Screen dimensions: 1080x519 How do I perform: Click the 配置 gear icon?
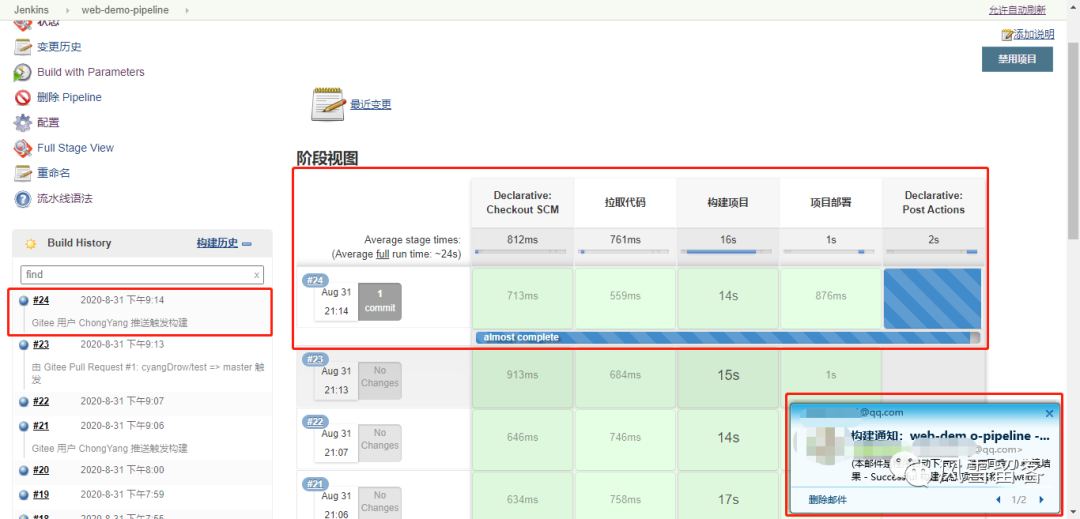[23, 123]
